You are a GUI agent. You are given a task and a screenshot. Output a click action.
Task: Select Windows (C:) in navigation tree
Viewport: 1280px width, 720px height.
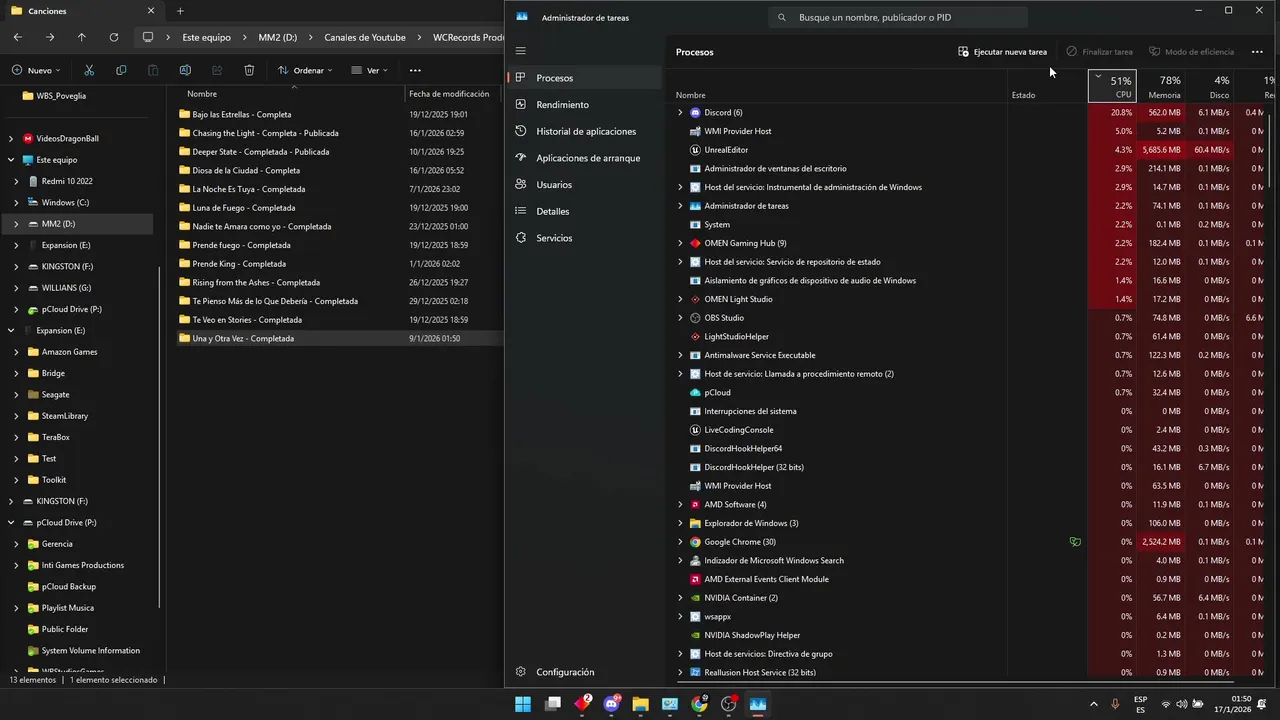tap(65, 203)
